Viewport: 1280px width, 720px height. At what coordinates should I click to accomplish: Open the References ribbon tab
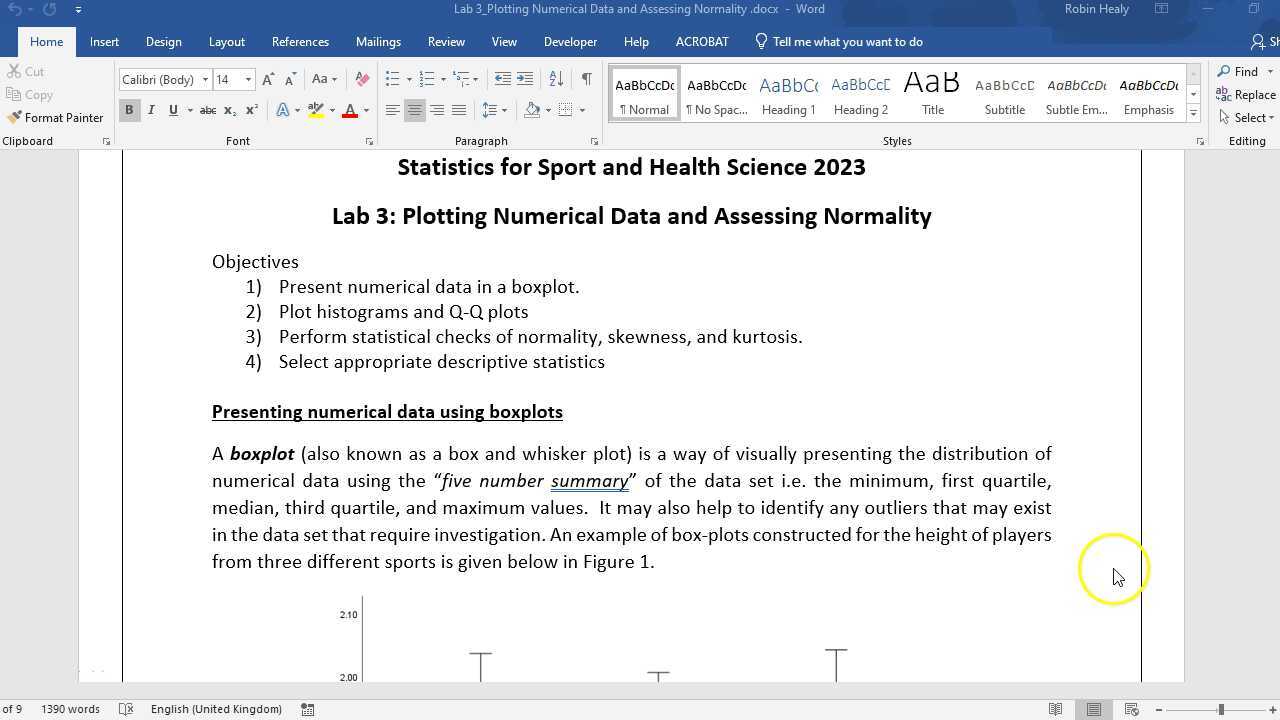pos(300,42)
